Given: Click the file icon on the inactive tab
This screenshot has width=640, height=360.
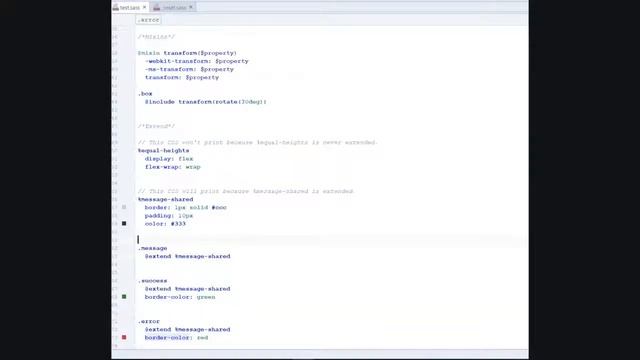Looking at the screenshot, I should click(157, 7).
